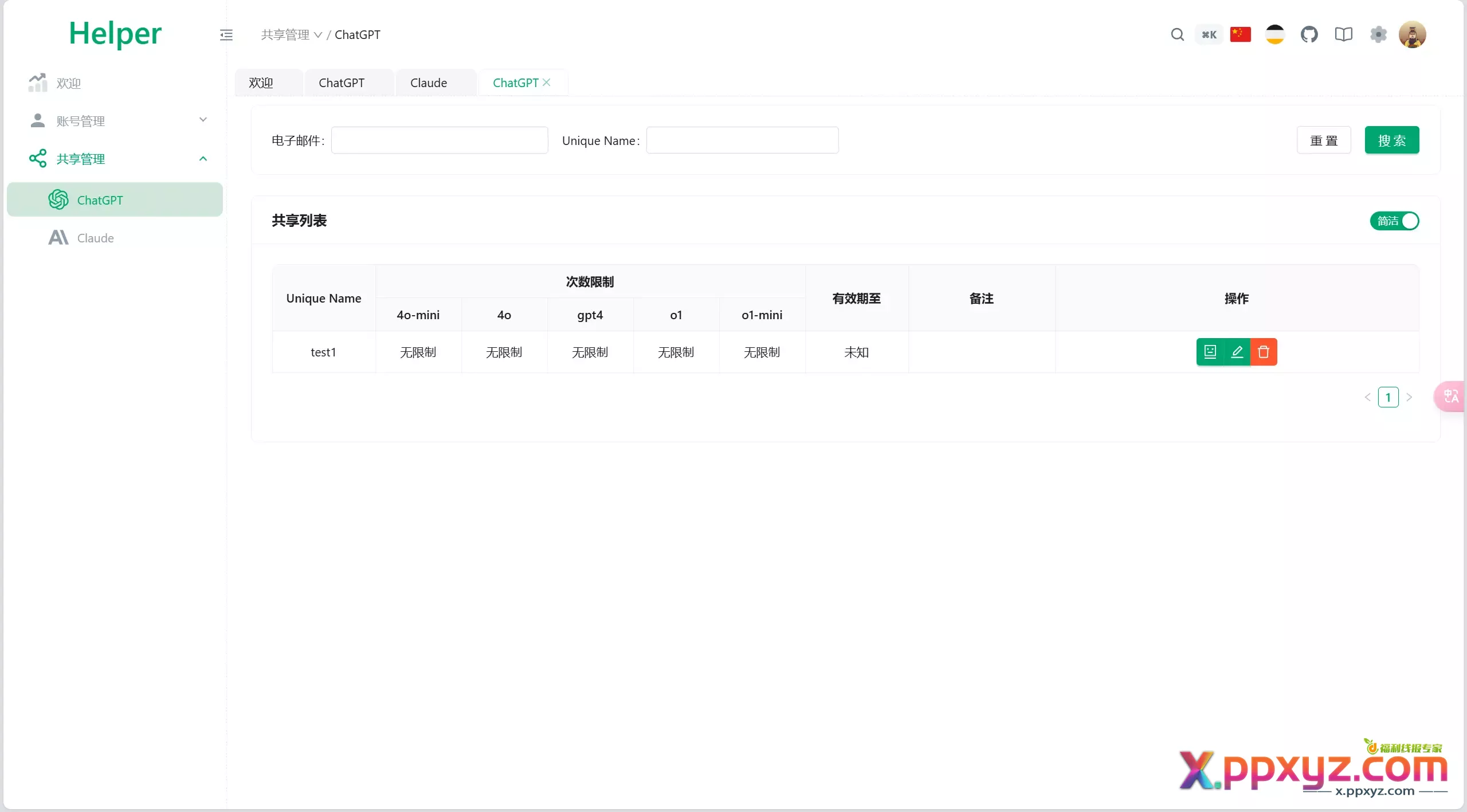Click the 共享管理 share icon
Image resolution: width=1467 pixels, height=812 pixels.
(x=38, y=159)
